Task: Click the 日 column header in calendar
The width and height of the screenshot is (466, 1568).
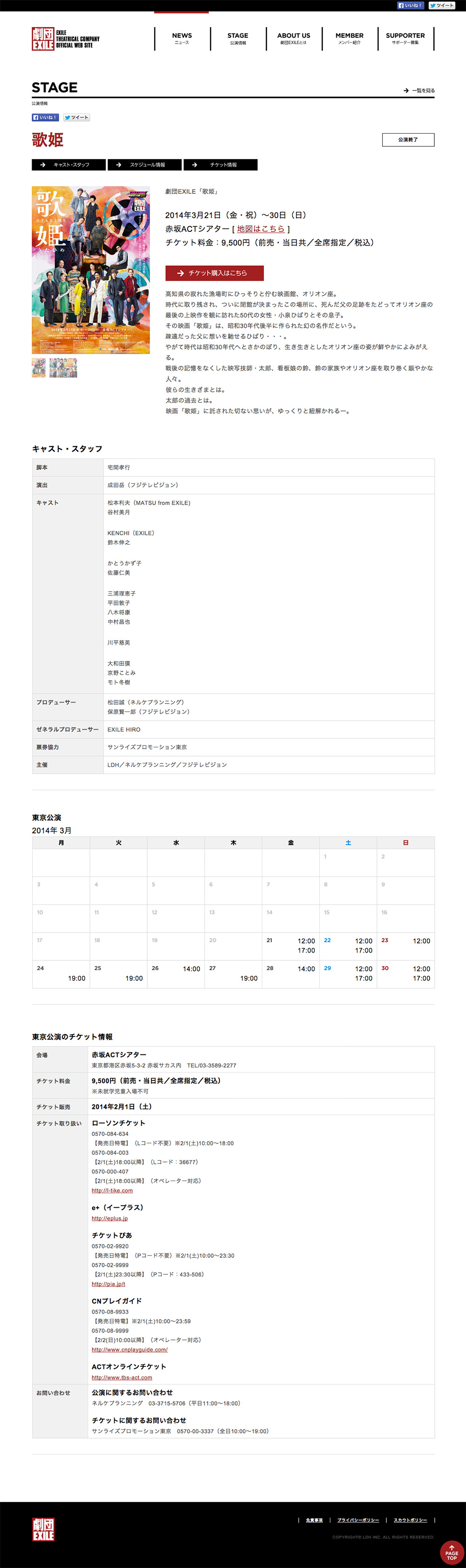Action: (x=406, y=843)
